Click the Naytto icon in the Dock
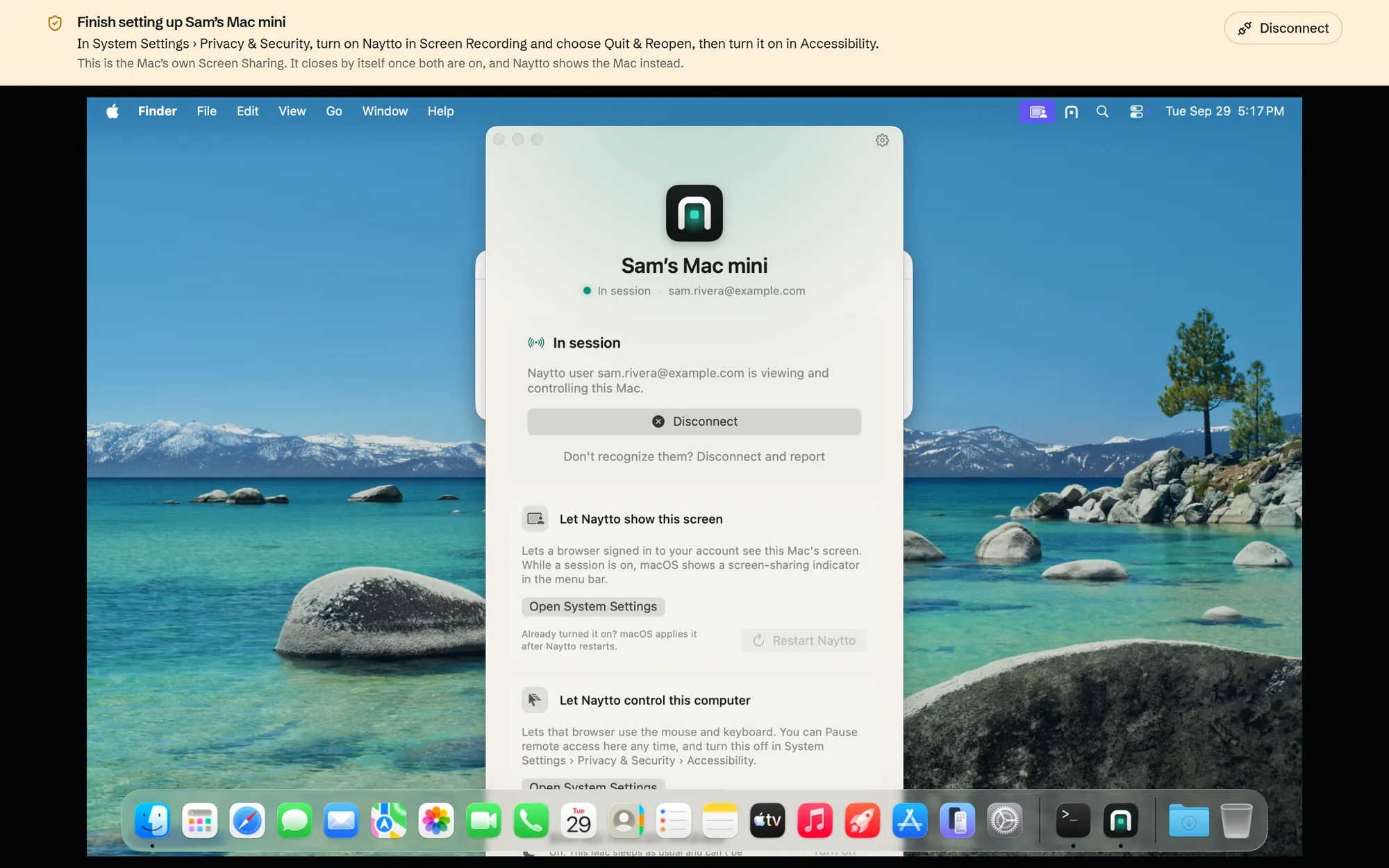The width and height of the screenshot is (1389, 868). point(1121,821)
